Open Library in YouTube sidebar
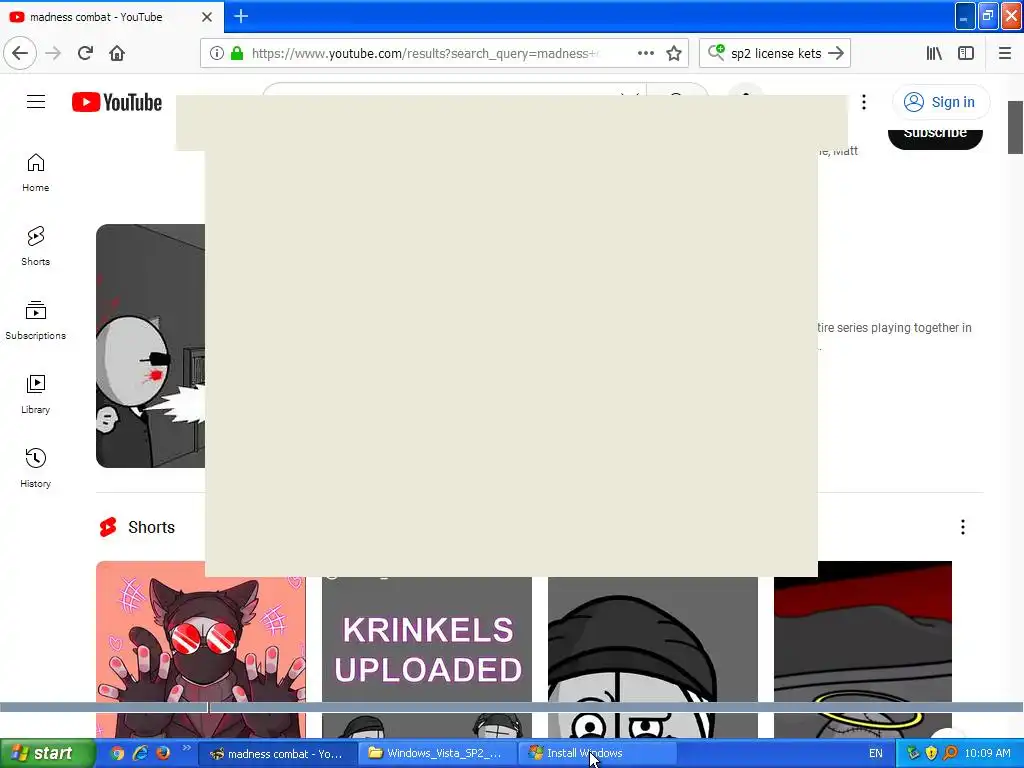 (x=35, y=394)
